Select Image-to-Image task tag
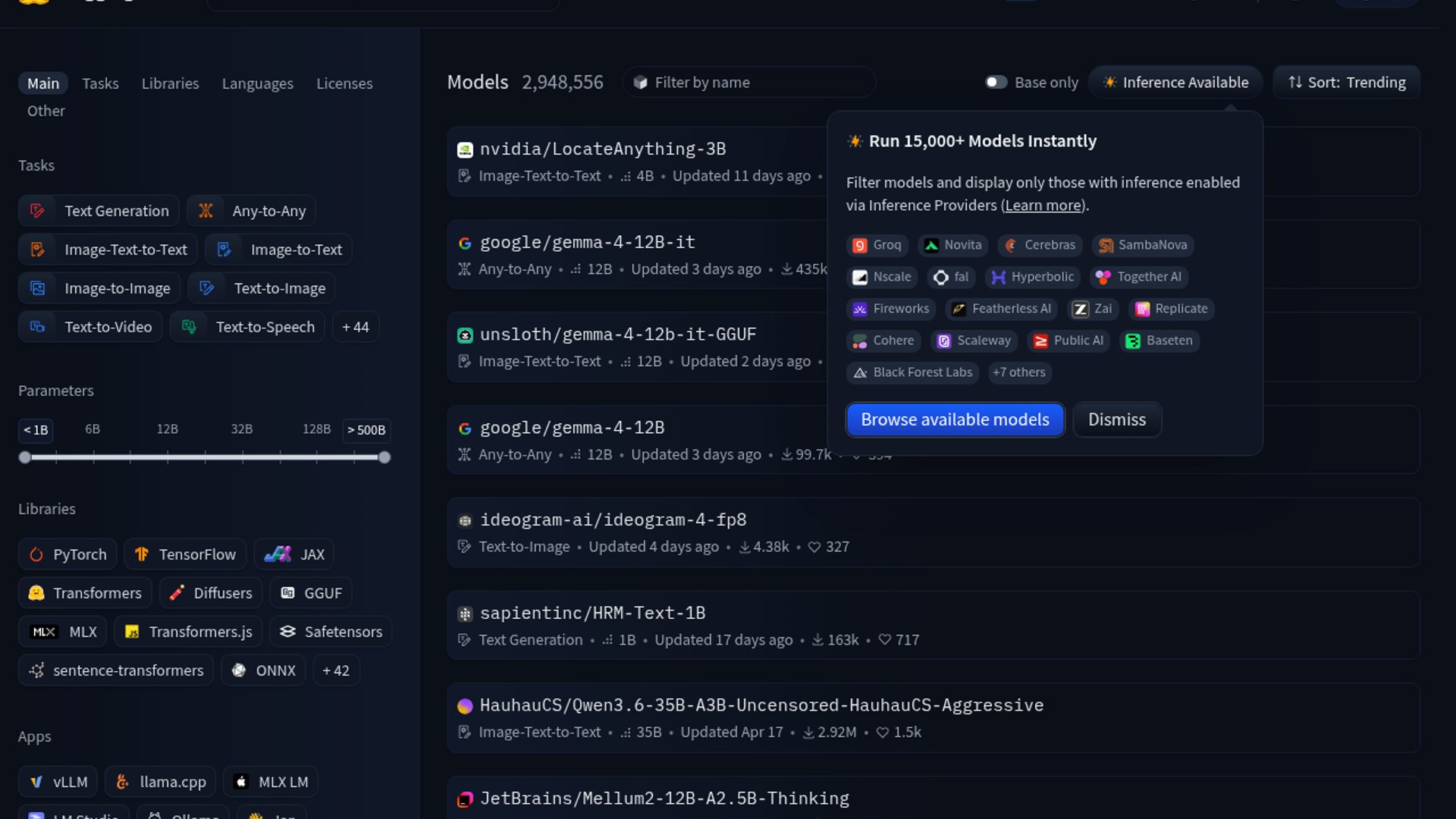The width and height of the screenshot is (1456, 819). (x=99, y=288)
